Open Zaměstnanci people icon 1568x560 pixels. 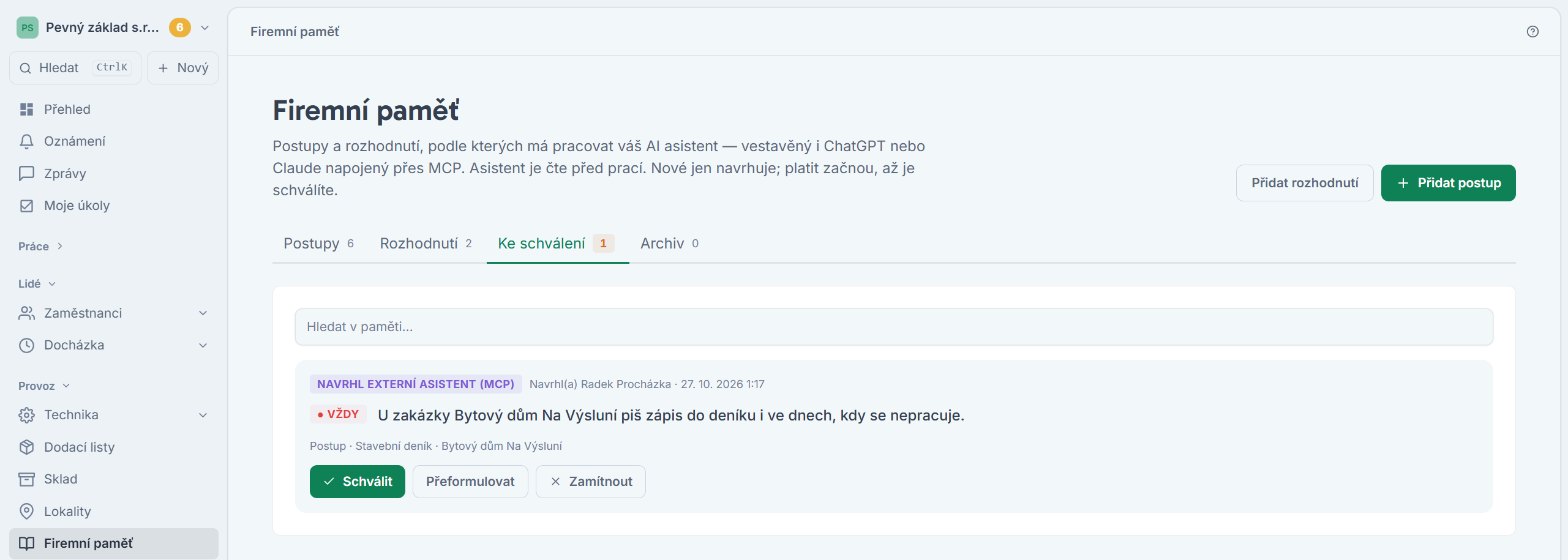[x=27, y=313]
